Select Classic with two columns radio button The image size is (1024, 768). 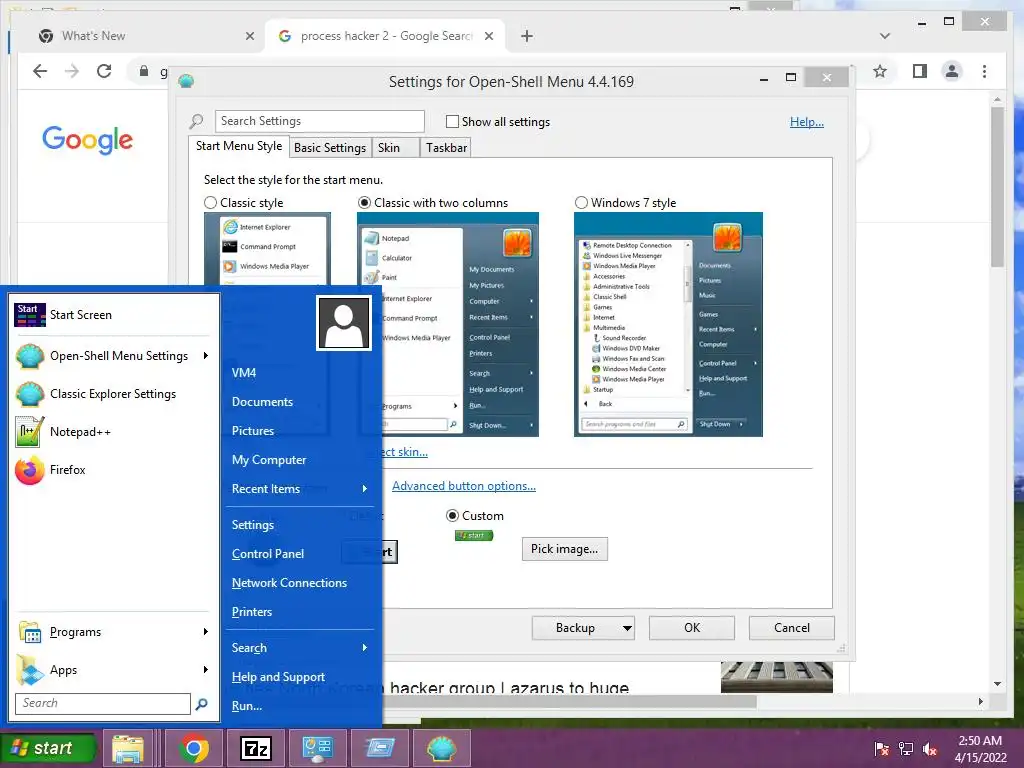364,203
